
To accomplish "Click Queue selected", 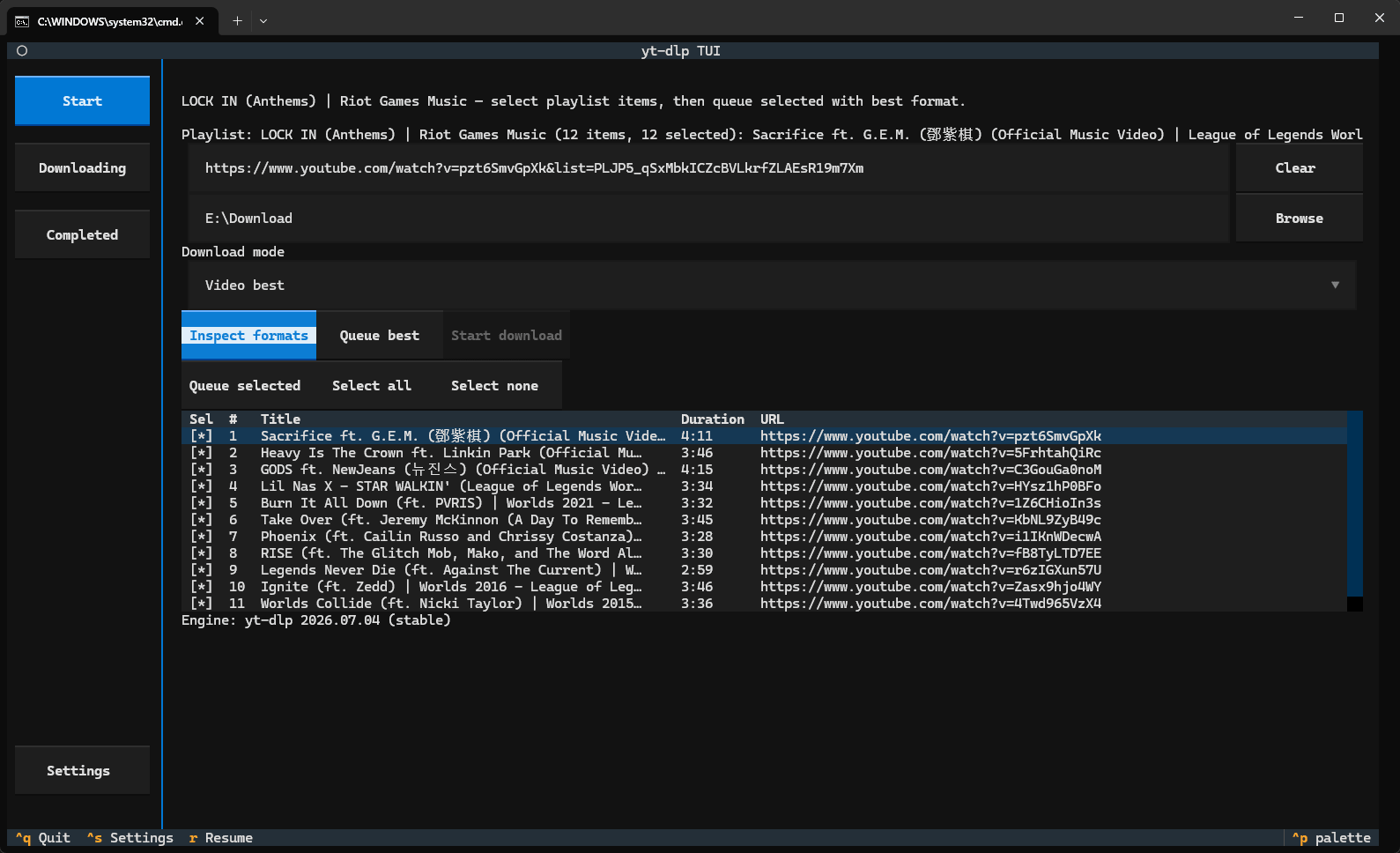I will [244, 385].
